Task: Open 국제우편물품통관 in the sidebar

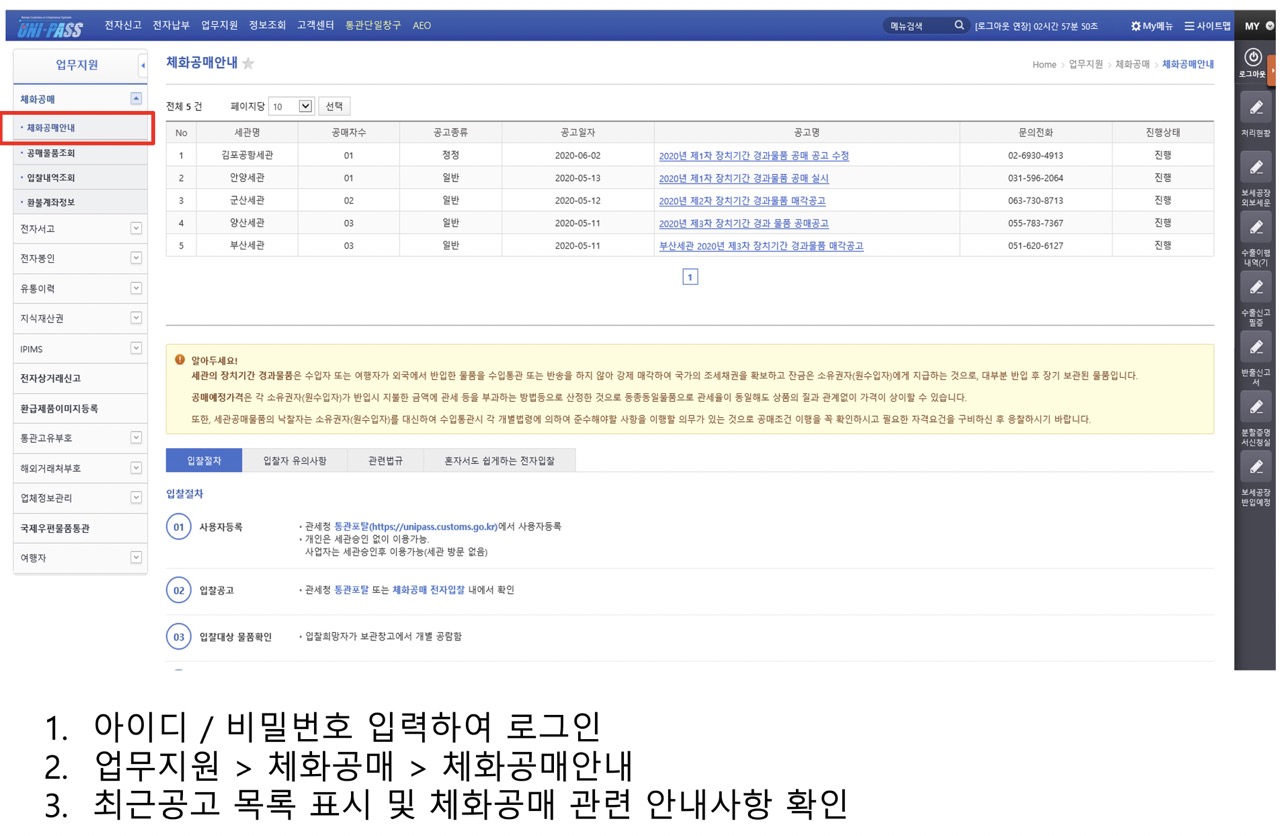Action: tap(55, 528)
